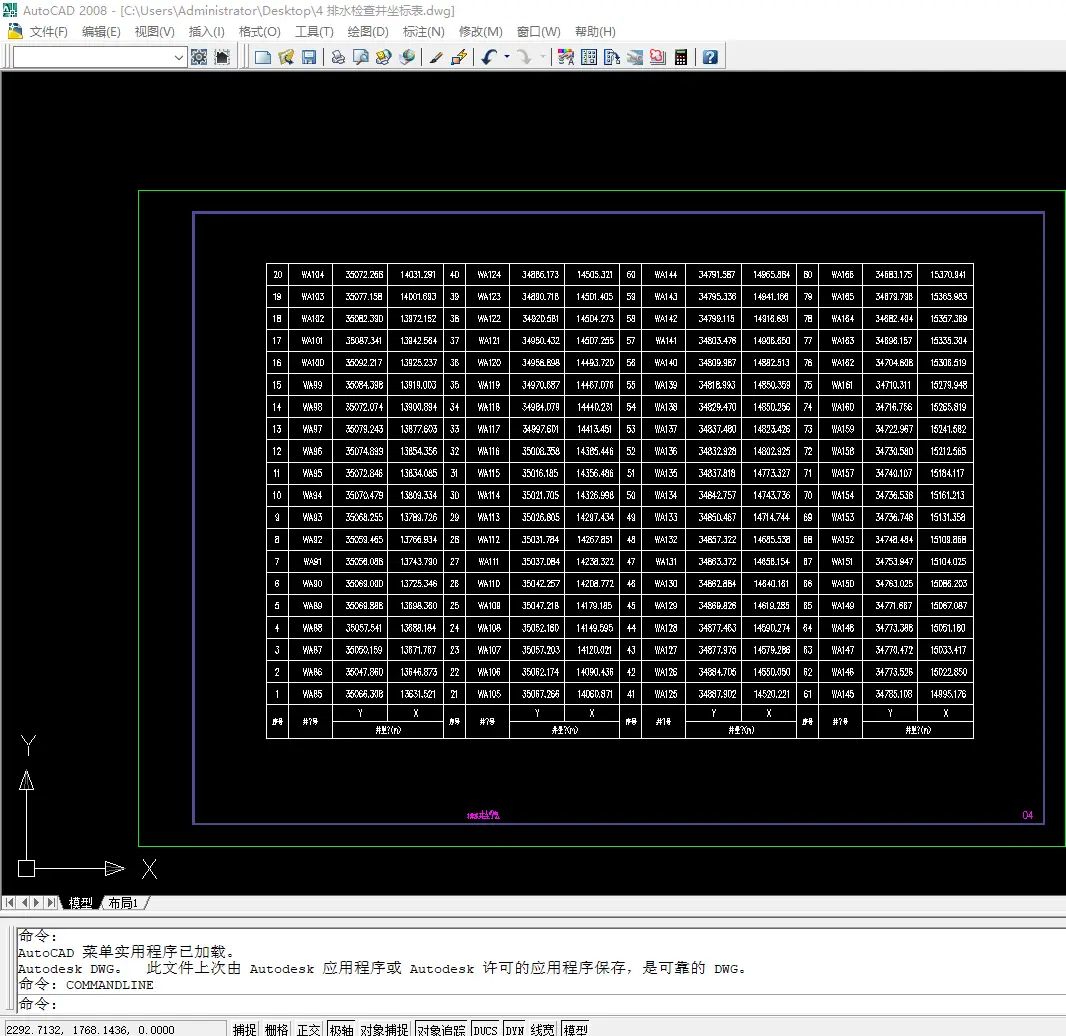This screenshot has width=1066, height=1036.
Task: Expand the workspace dropdown combo box
Action: click(x=180, y=57)
